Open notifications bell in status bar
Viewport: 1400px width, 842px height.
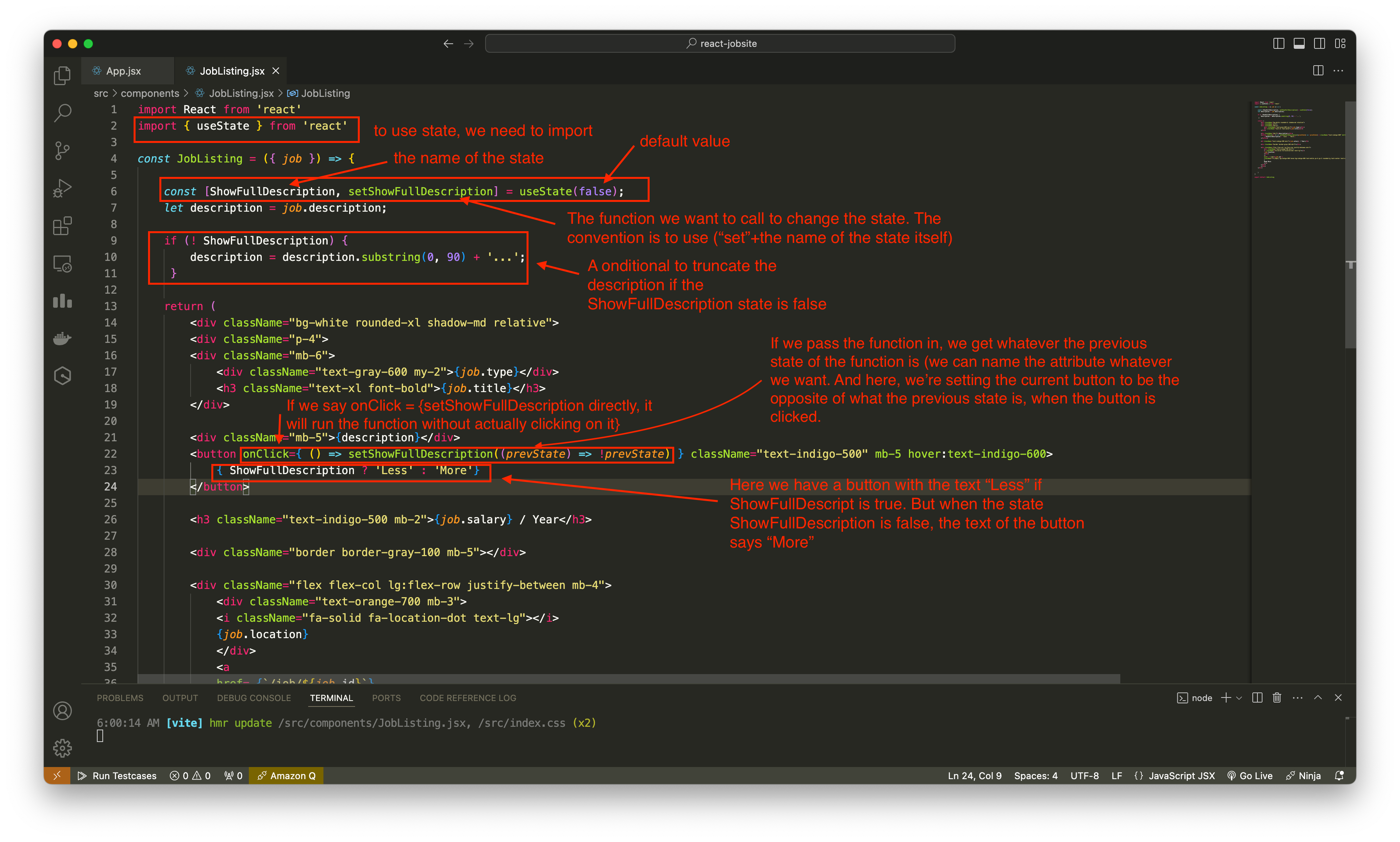(1339, 776)
